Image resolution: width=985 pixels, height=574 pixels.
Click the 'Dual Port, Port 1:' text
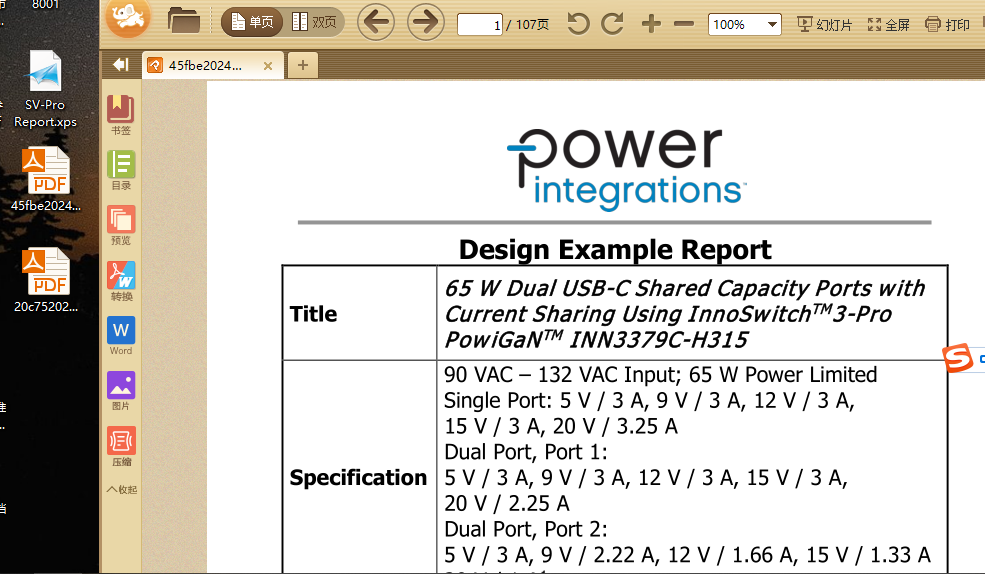pos(525,452)
